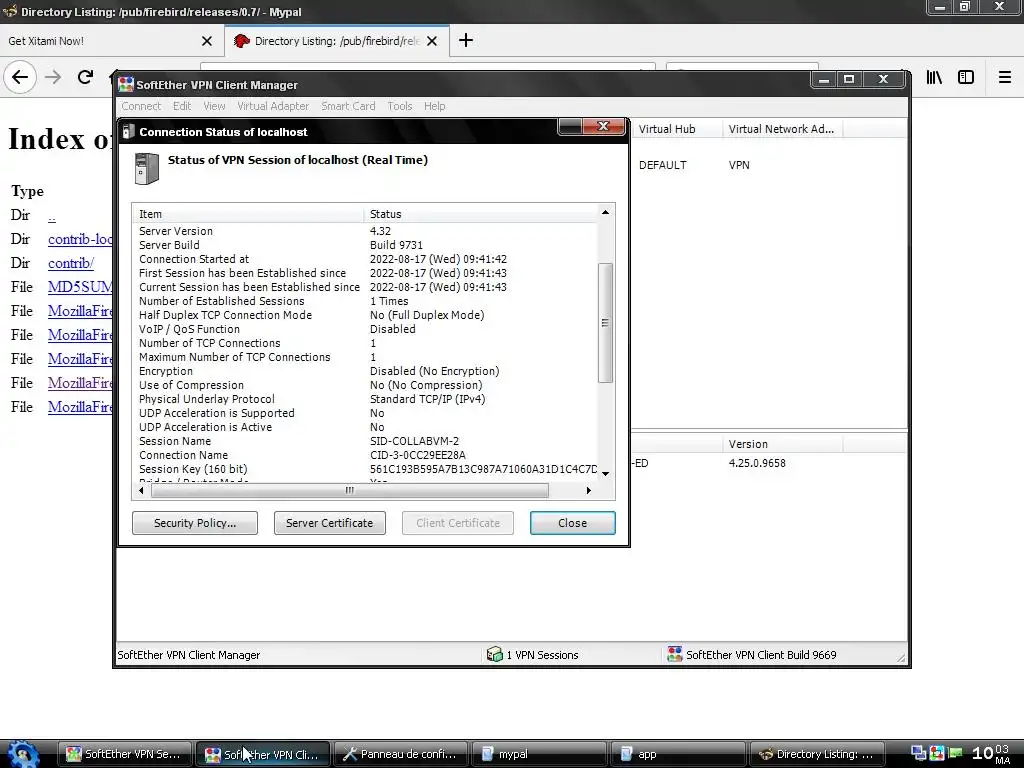
Task: Reload the page in Mypal browser
Action: 85,77
